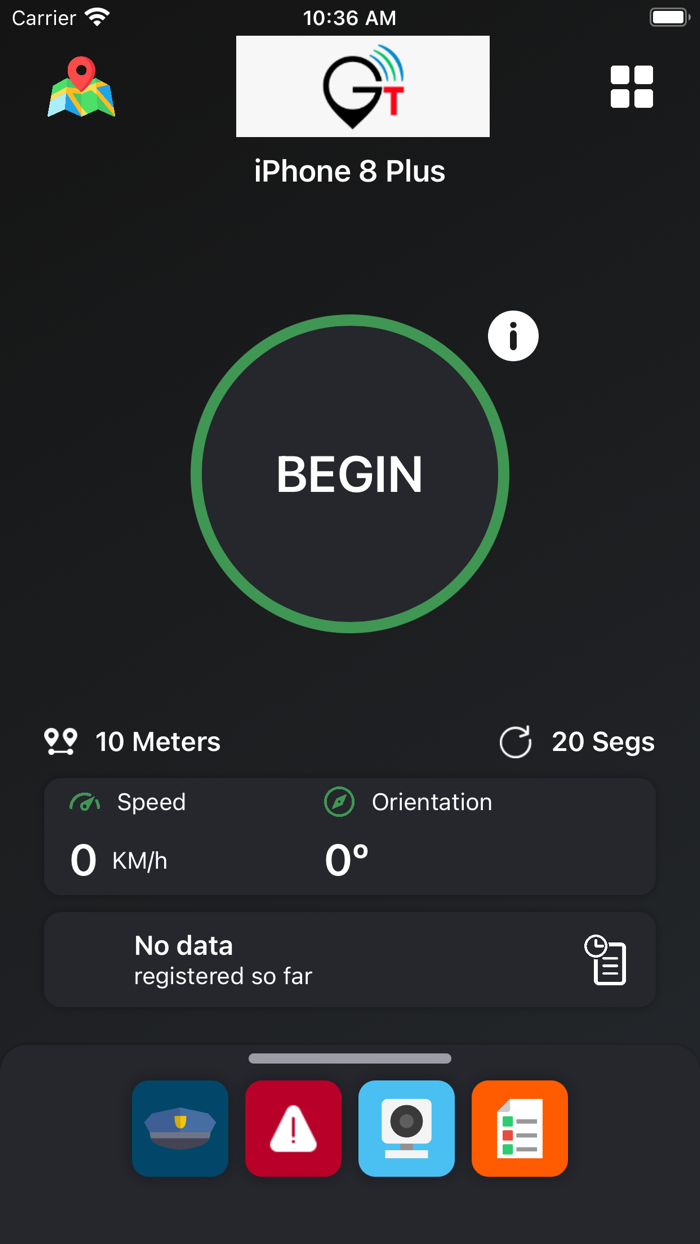
Task: Tap the refresh interval icon
Action: tap(515, 742)
